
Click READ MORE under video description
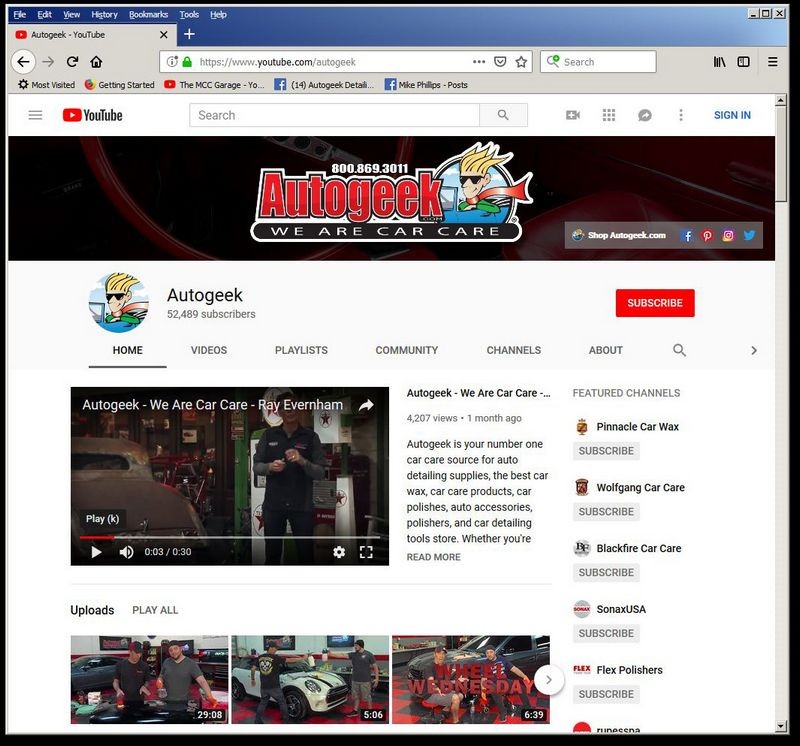(434, 557)
